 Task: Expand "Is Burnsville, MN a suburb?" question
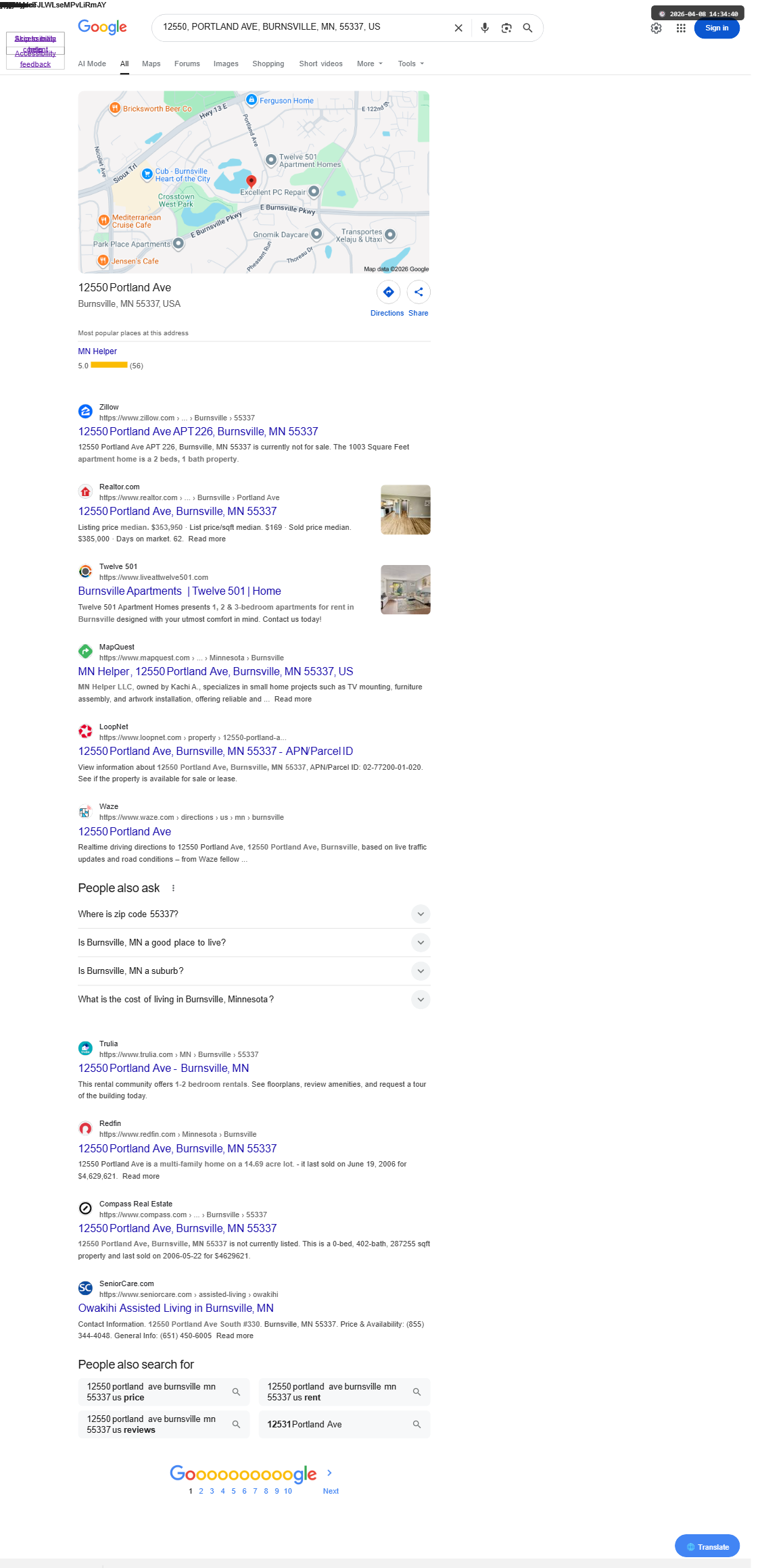click(x=254, y=971)
